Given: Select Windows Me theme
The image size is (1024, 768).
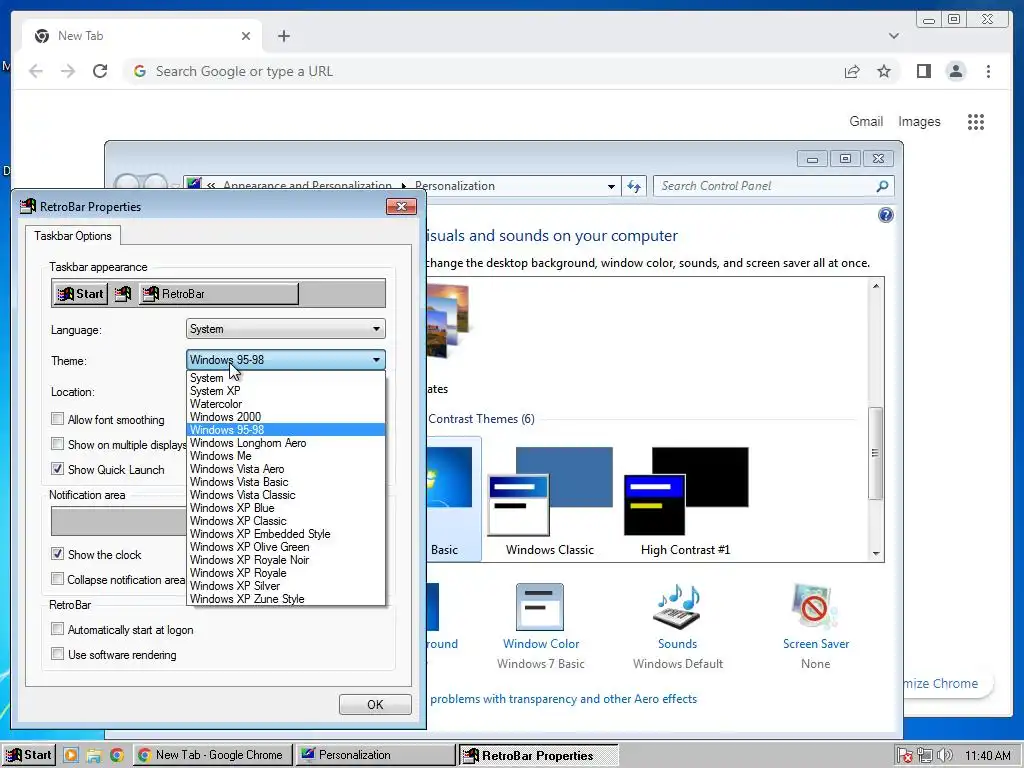Looking at the screenshot, I should pyautogui.click(x=285, y=456).
